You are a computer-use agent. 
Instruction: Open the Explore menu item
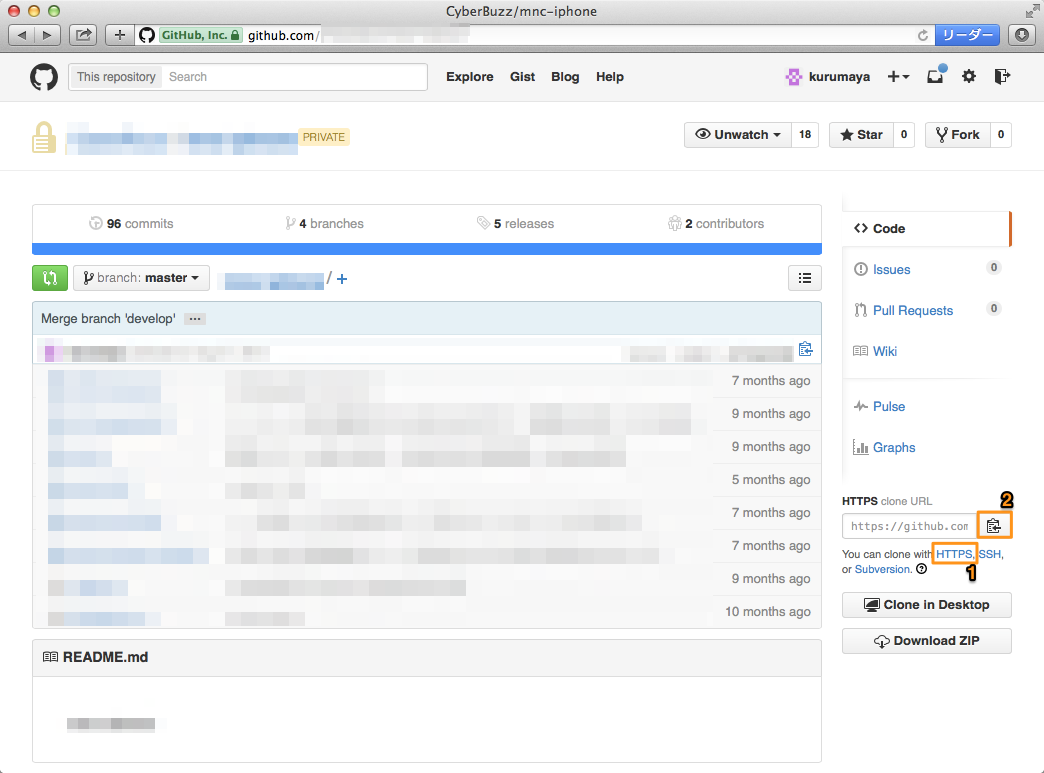469,77
